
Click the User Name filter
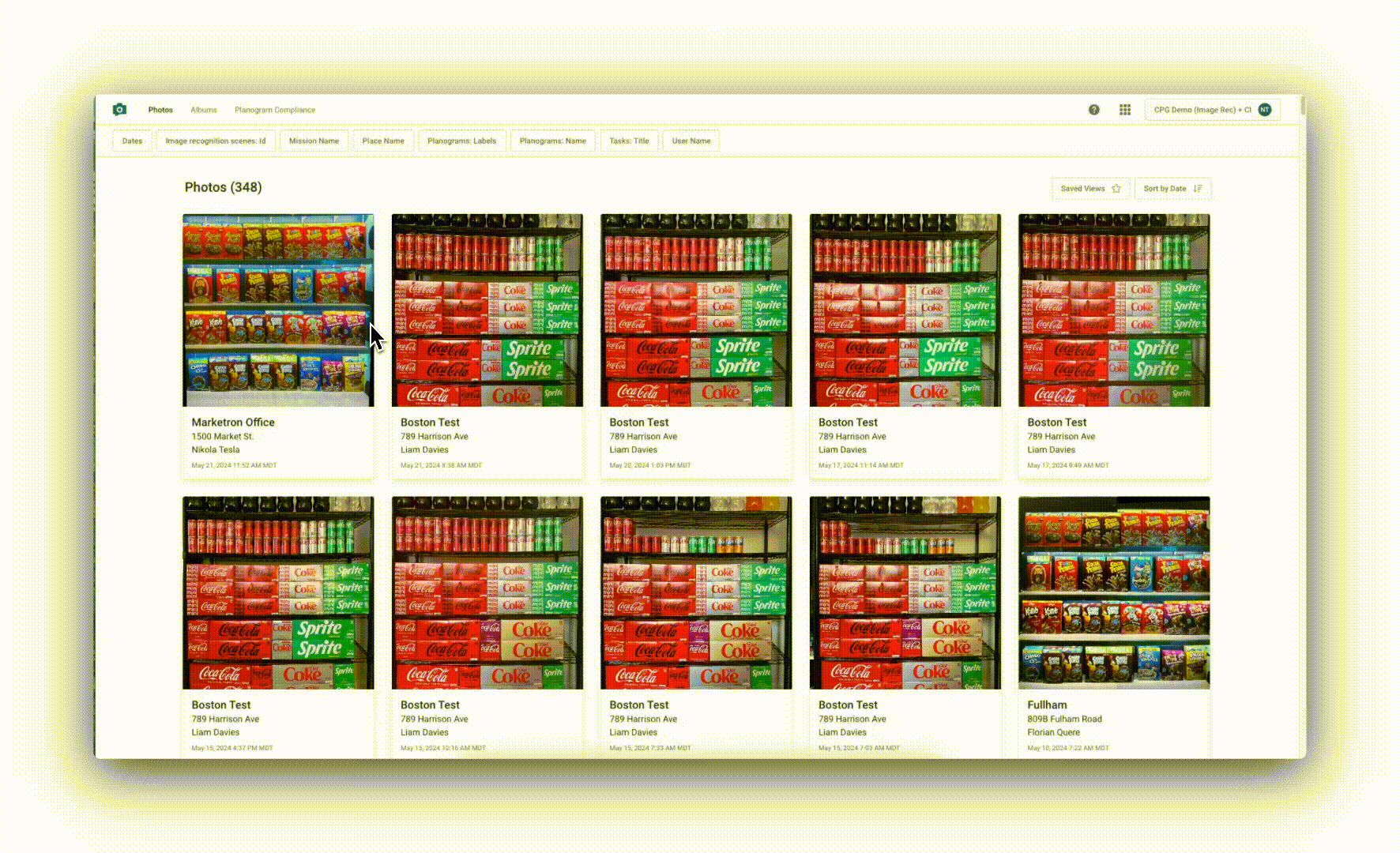coord(691,141)
